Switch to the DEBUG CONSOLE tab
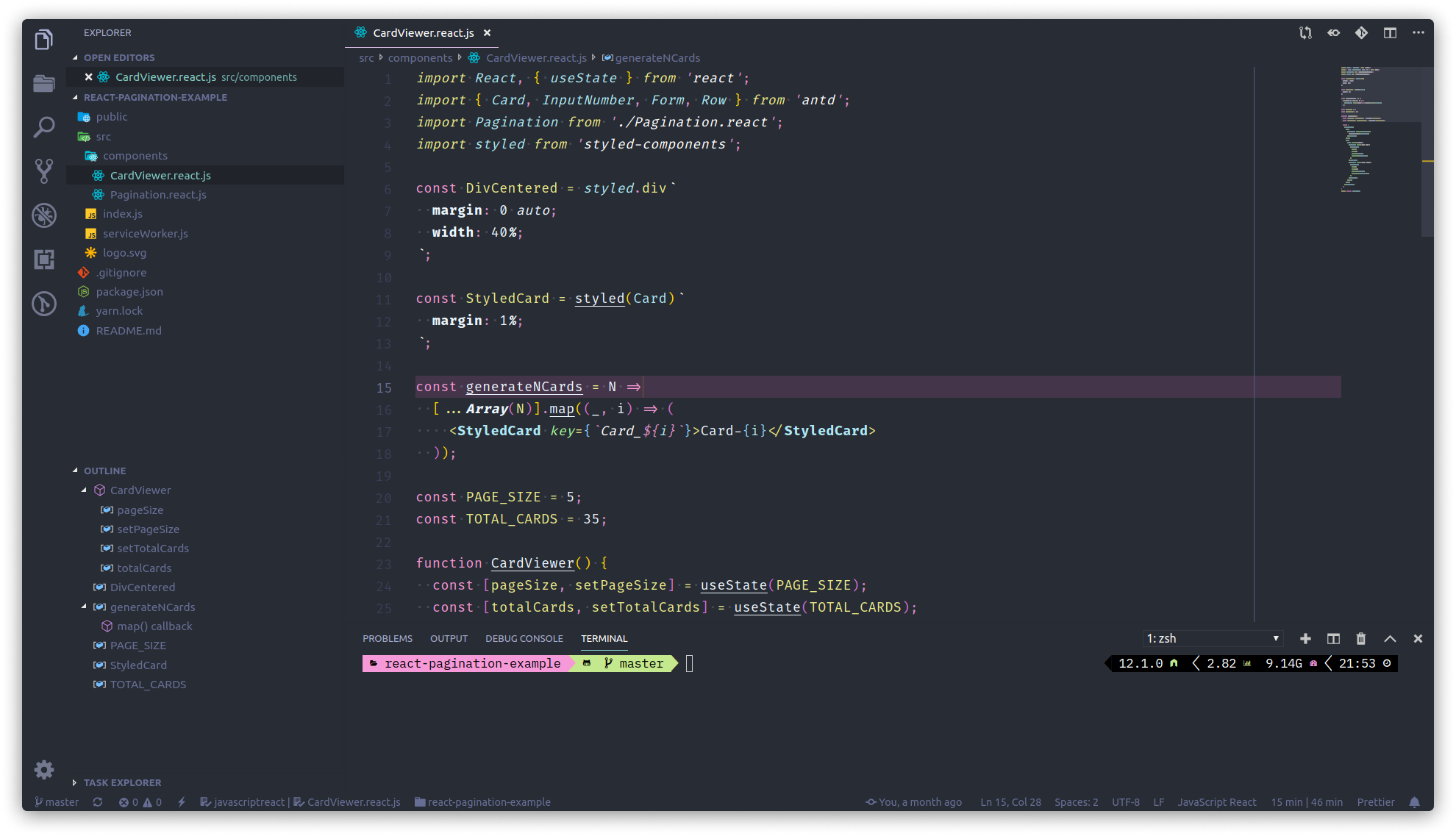Image resolution: width=1456 pixels, height=836 pixels. [x=524, y=639]
